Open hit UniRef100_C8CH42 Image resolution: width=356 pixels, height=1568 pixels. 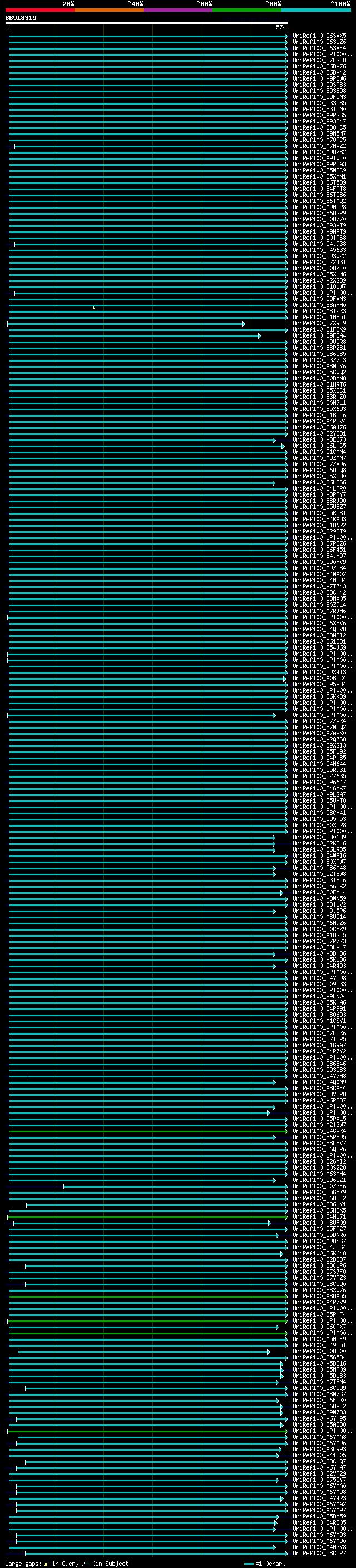pos(319,592)
